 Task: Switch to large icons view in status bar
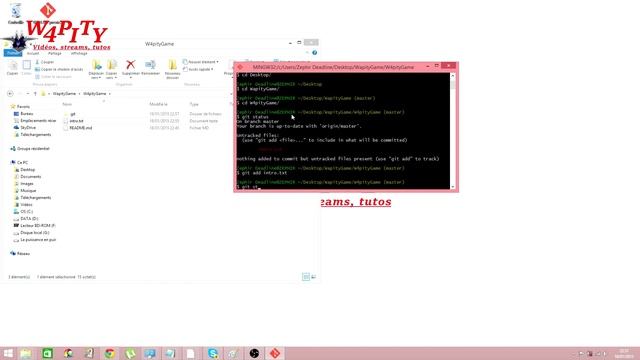pyautogui.click(x=313, y=277)
